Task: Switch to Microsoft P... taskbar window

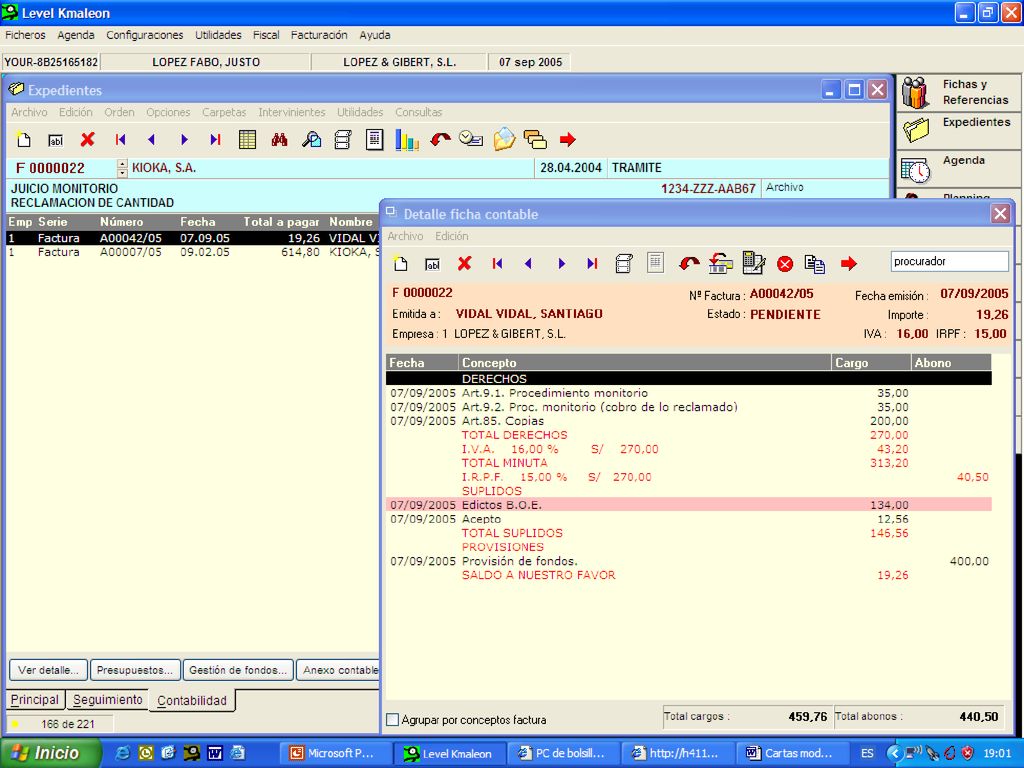Action: (x=336, y=753)
